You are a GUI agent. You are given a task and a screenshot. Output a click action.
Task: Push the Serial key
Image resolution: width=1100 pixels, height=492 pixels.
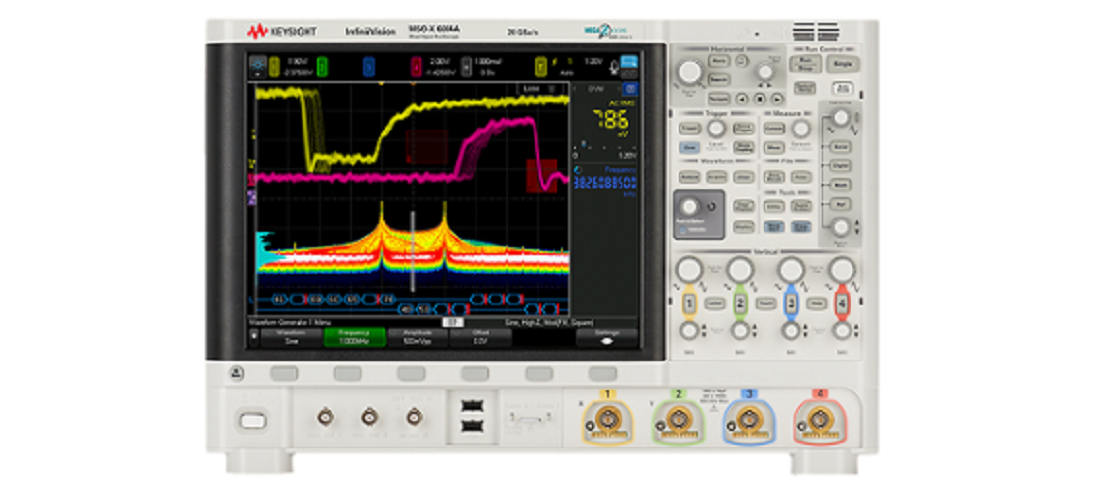point(840,147)
